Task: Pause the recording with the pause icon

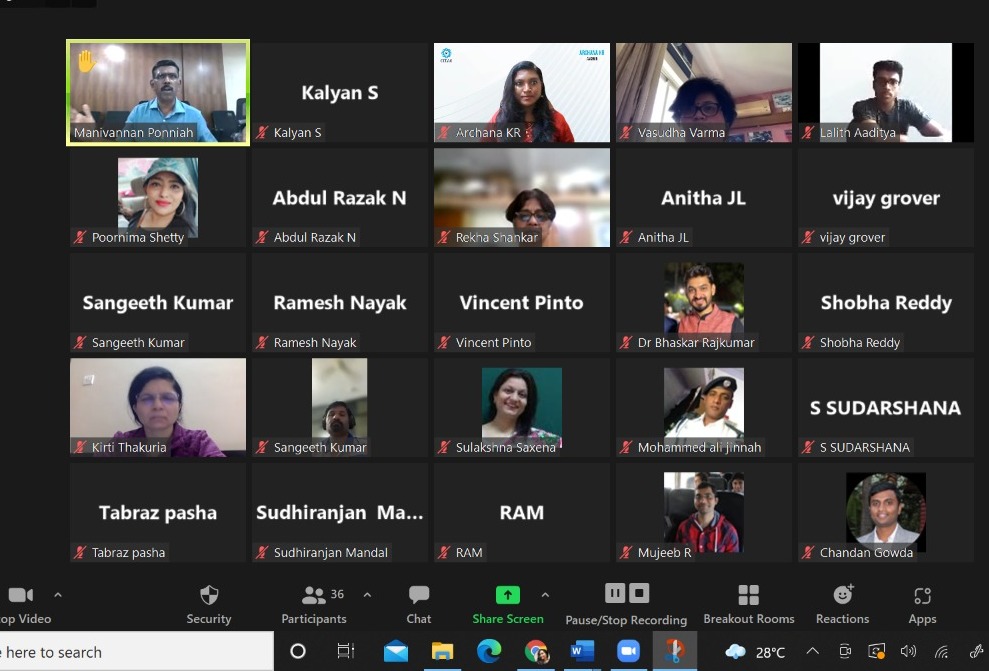Action: [x=615, y=593]
